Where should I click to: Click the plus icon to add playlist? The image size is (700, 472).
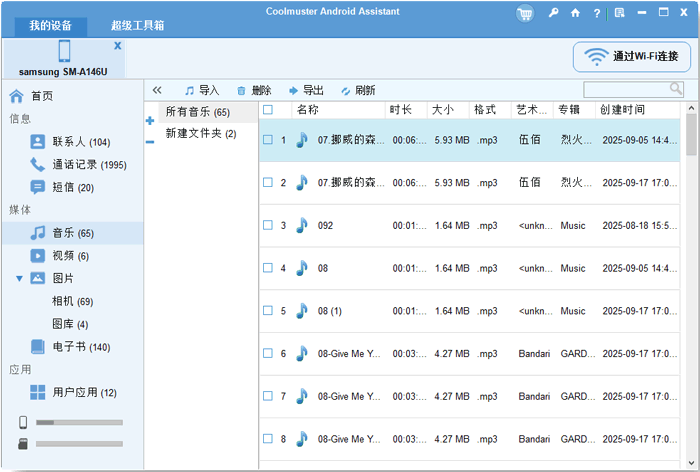(150, 121)
